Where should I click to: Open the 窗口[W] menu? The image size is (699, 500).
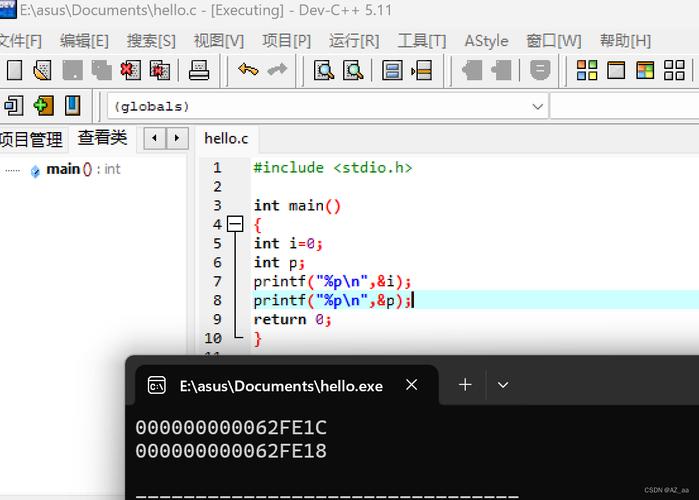pos(554,41)
